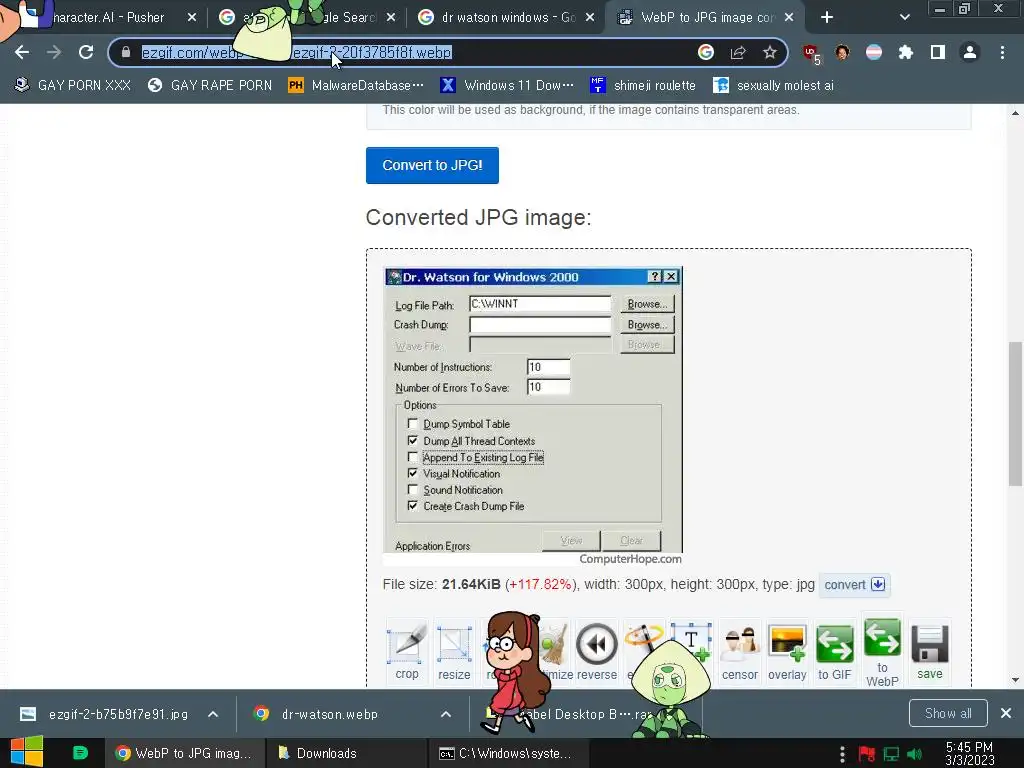Screen dimensions: 1024x768
Task: Close the downloads bar
Action: coord(1006,713)
